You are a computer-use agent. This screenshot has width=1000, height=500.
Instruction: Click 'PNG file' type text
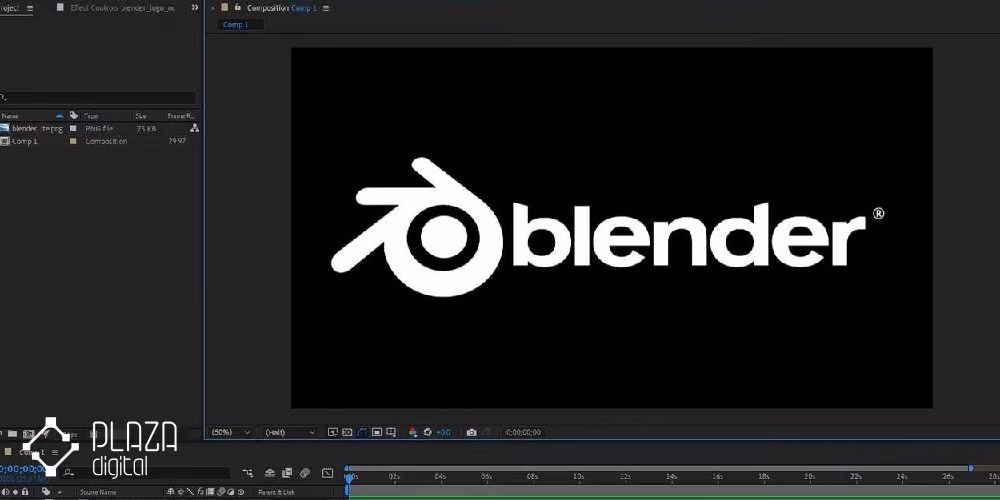(99, 128)
